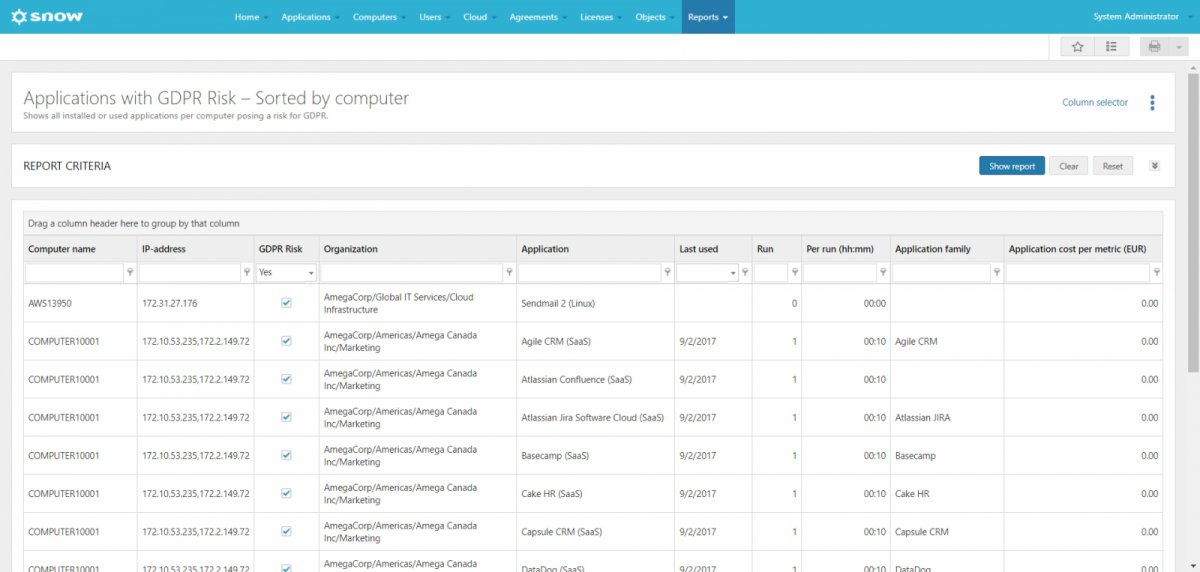Click filter icon for IP-address
Screen dimensions: 1200x572
click(x=247, y=272)
